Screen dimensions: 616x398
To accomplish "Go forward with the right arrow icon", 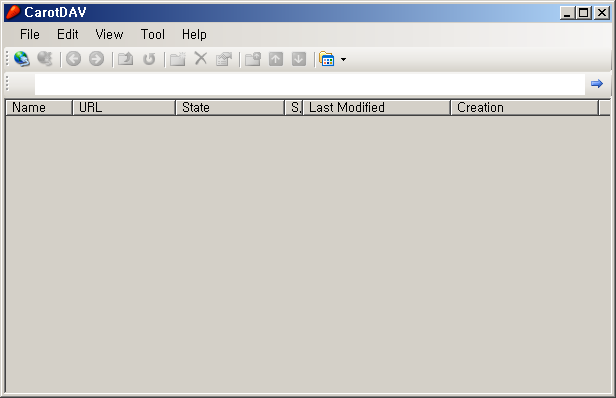I will point(97,59).
